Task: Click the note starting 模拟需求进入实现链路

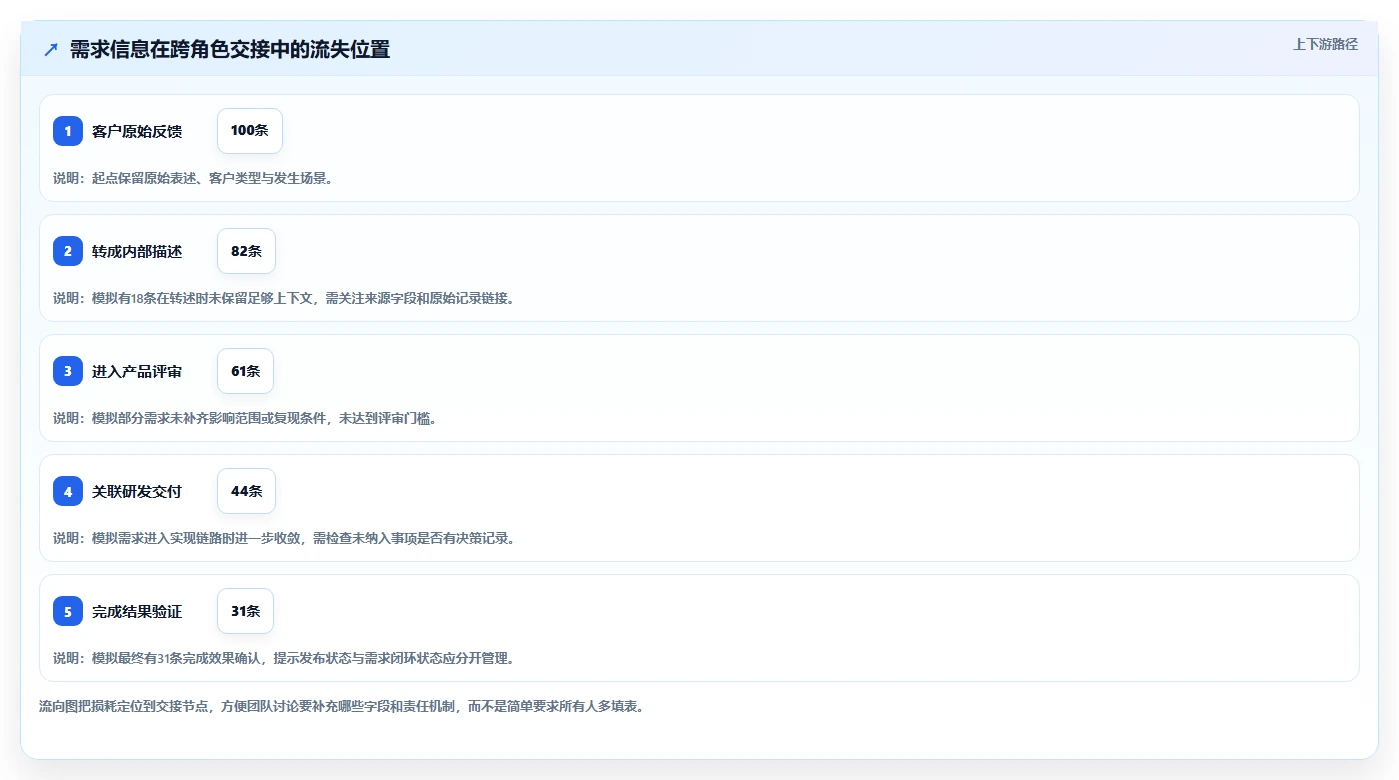Action: [284, 538]
